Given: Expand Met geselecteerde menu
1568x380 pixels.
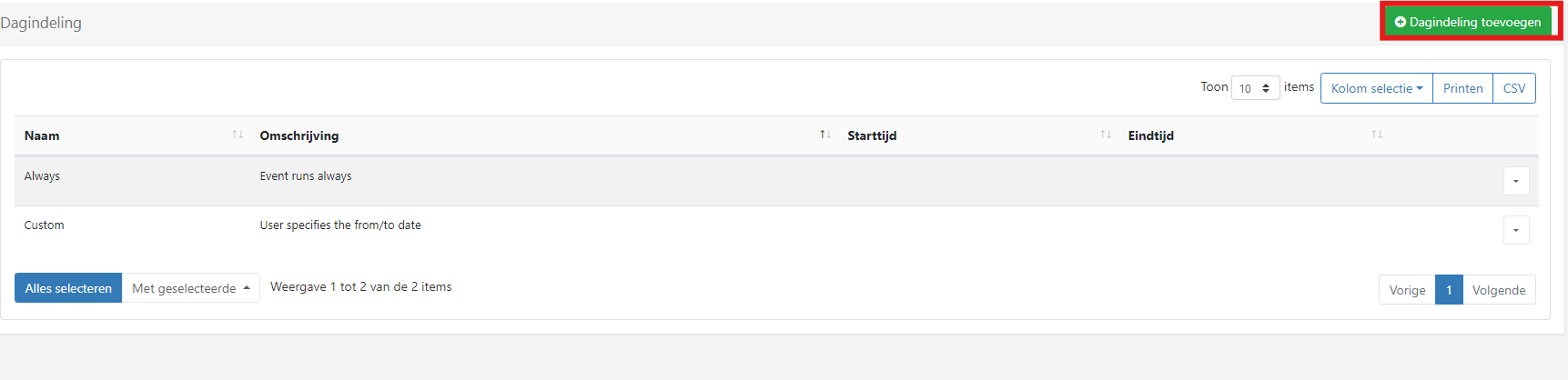Looking at the screenshot, I should click(x=190, y=288).
